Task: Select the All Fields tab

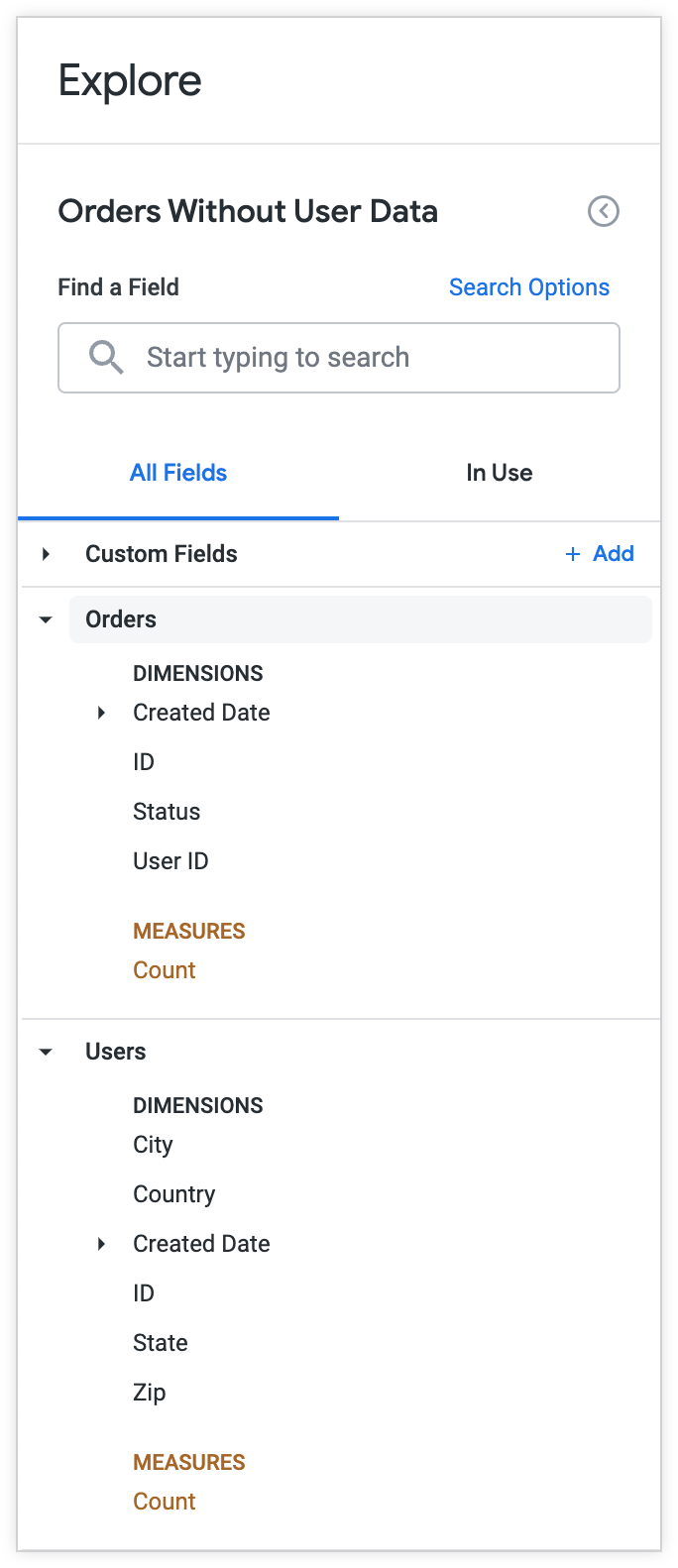Action: pyautogui.click(x=178, y=473)
